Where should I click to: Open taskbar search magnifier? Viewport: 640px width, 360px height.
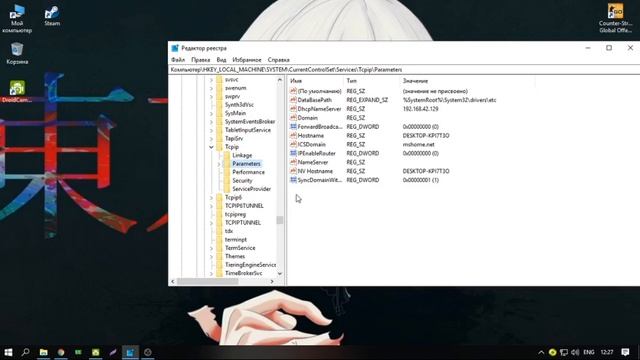pos(26,352)
